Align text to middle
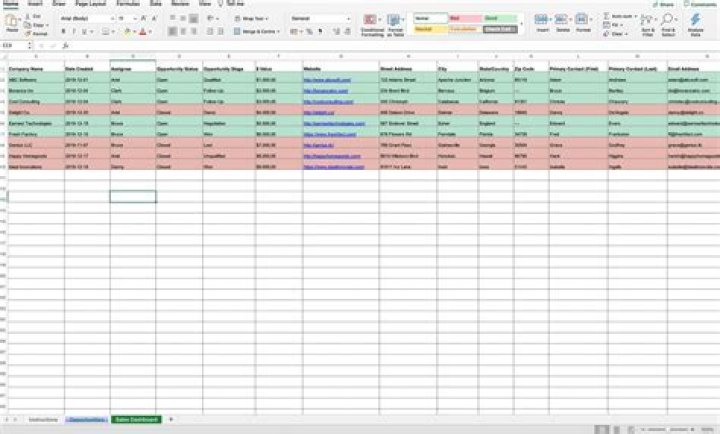 point(183,18)
